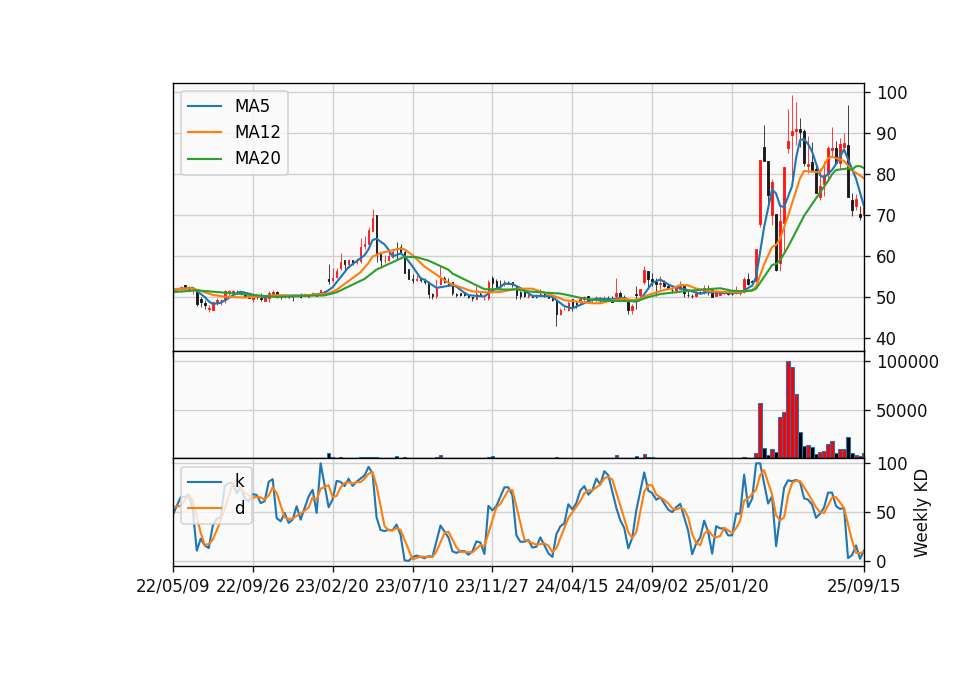960x690 pixels.
Task: Click the 23/11/27 date tick label
Action: click(x=492, y=586)
